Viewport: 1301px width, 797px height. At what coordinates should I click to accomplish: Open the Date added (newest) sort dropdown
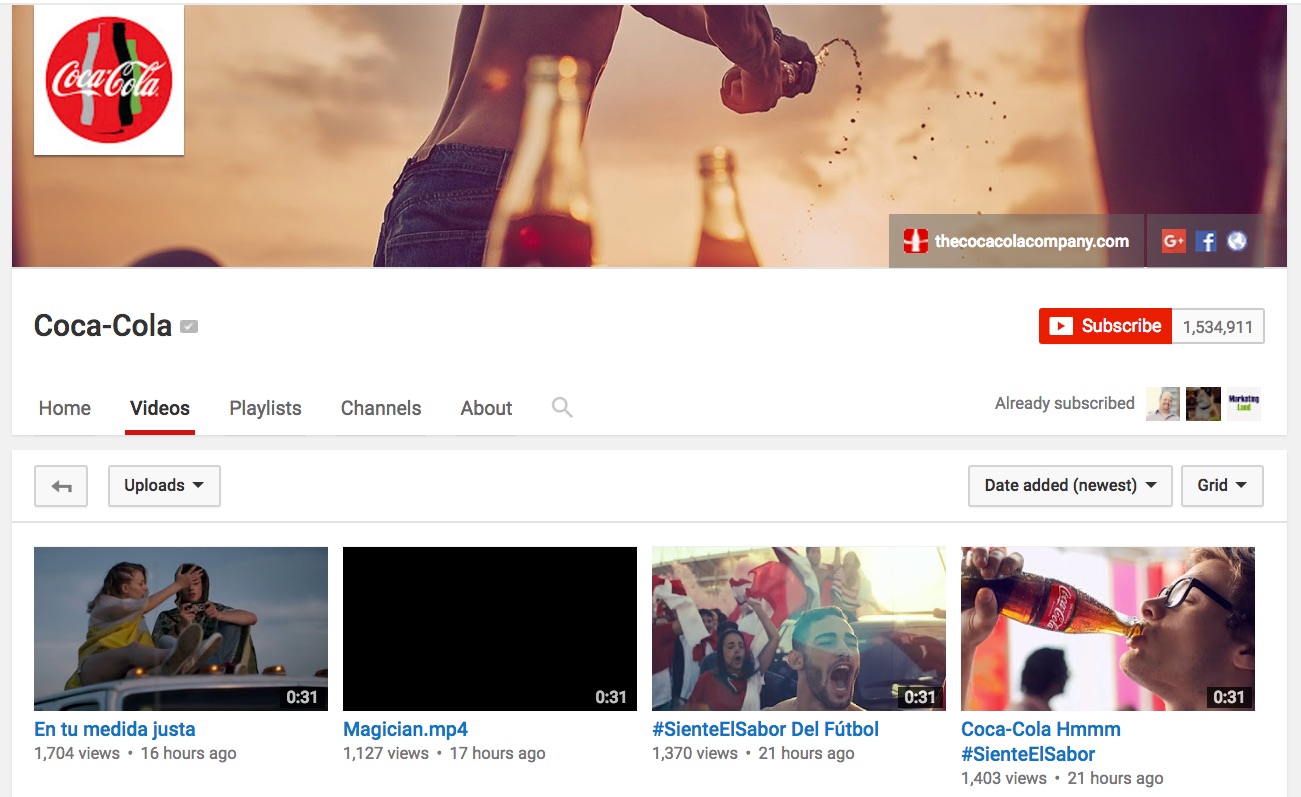coord(1070,486)
